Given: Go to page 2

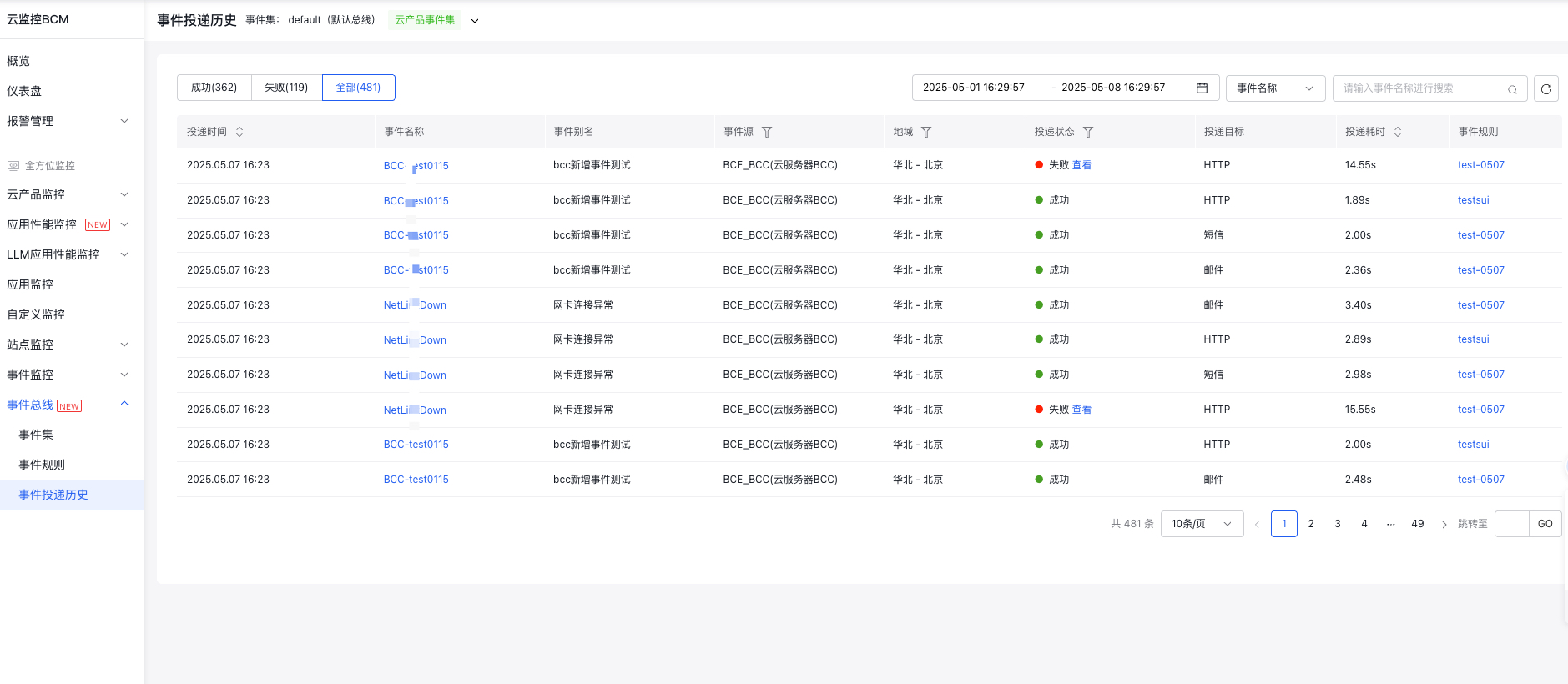Looking at the screenshot, I should click(1311, 524).
